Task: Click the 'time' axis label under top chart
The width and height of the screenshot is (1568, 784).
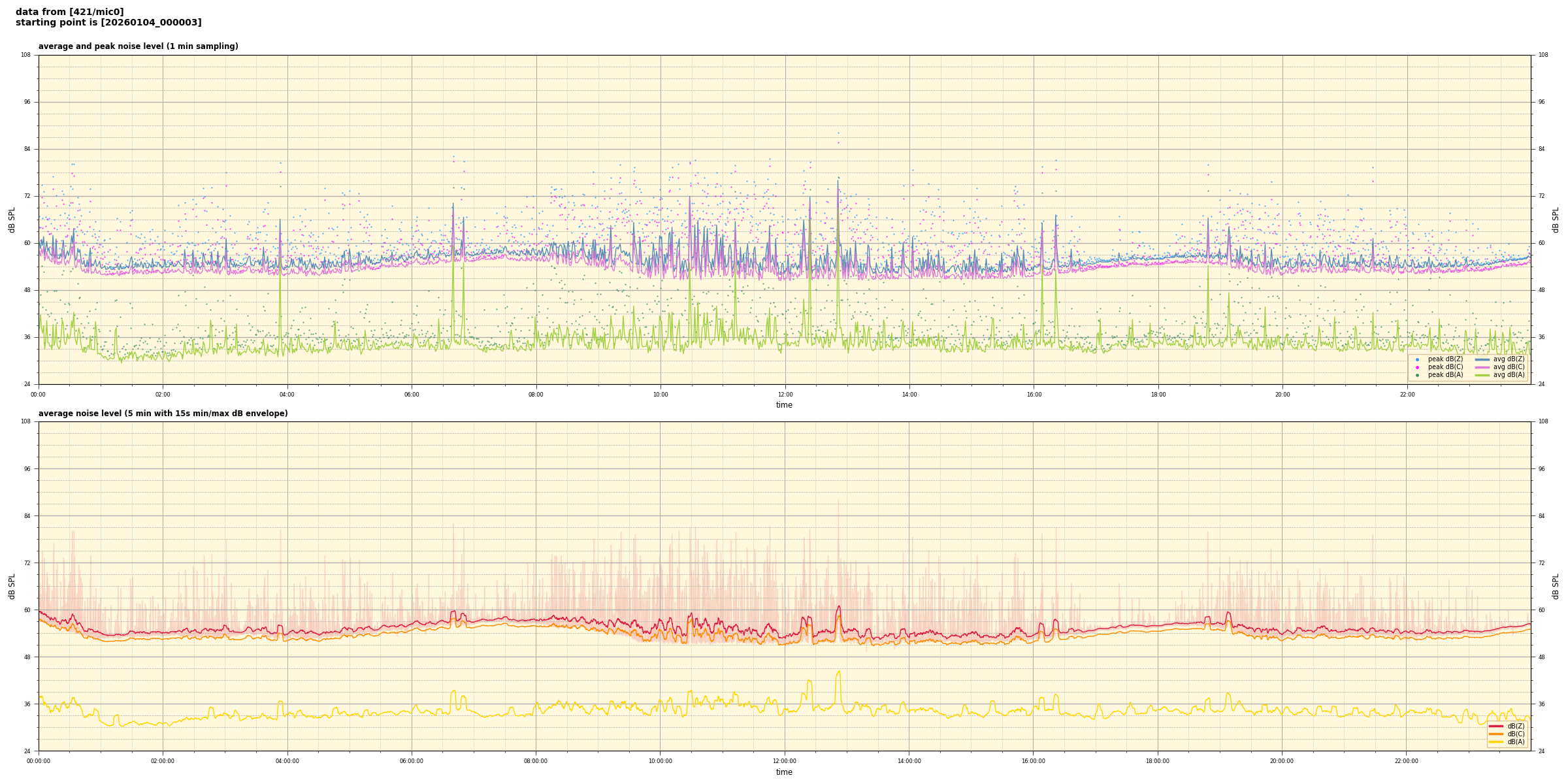Action: point(784,405)
